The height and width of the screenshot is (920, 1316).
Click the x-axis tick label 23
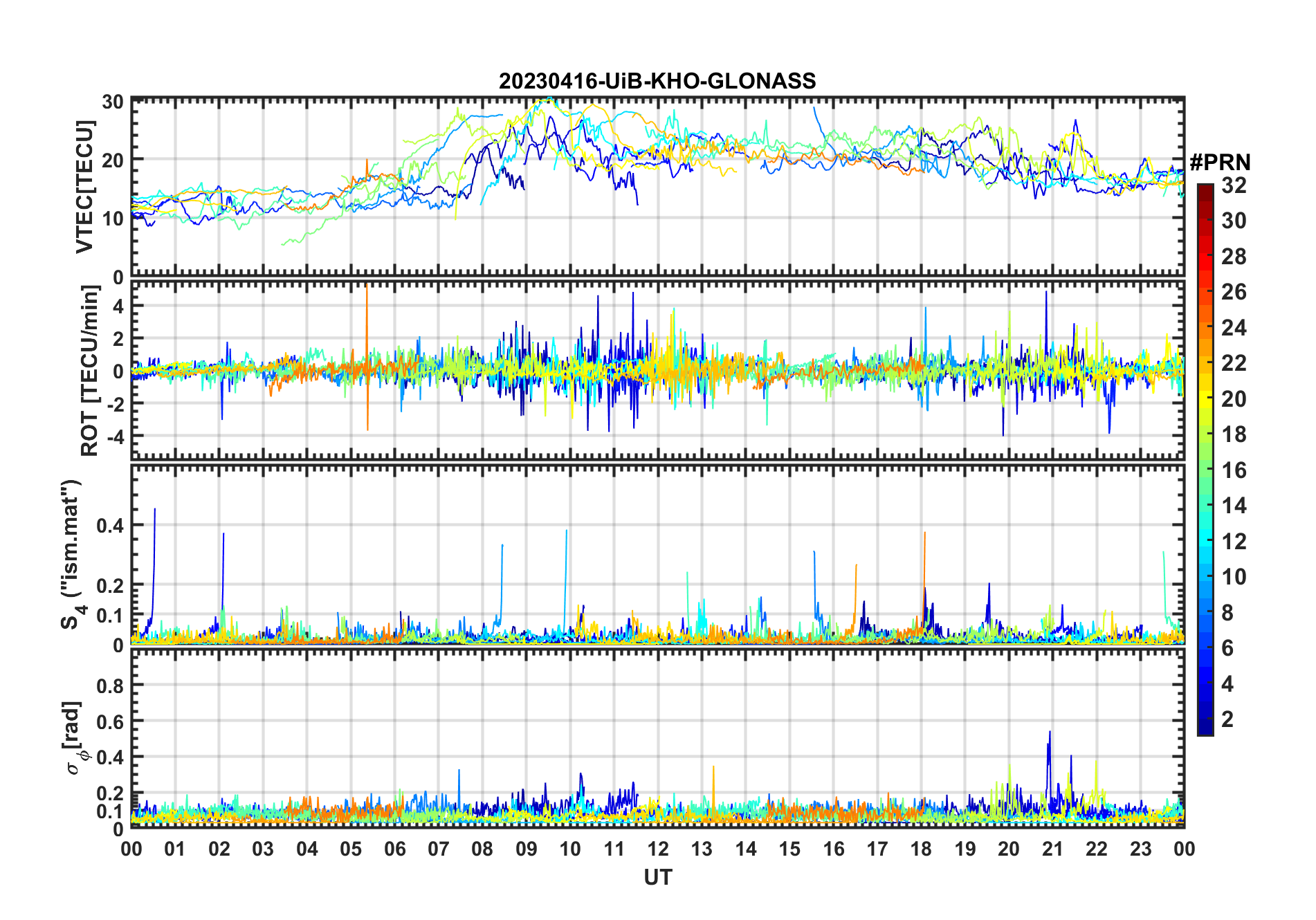pos(1140,849)
